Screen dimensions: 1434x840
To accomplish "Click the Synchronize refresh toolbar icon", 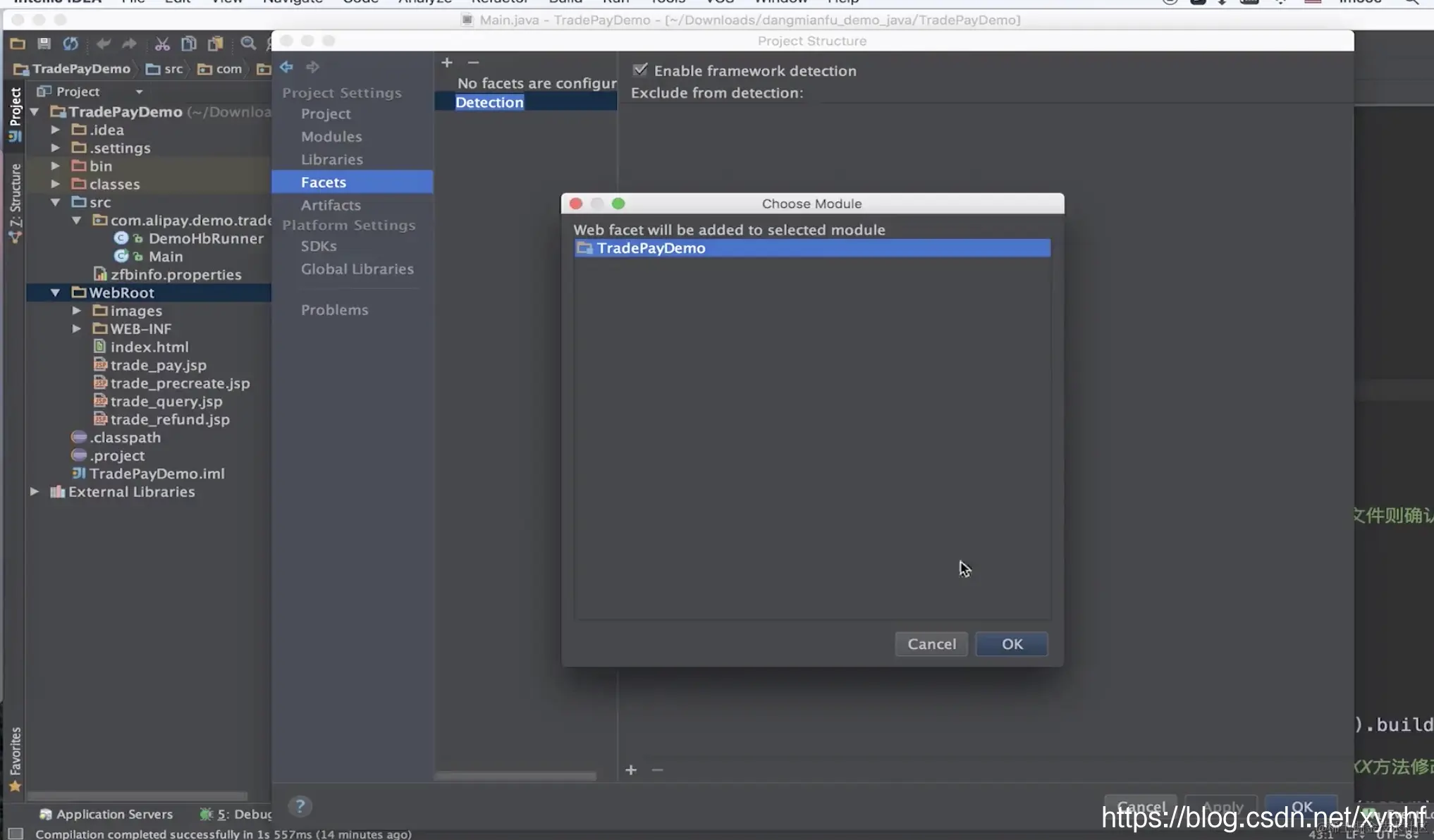I will (71, 44).
